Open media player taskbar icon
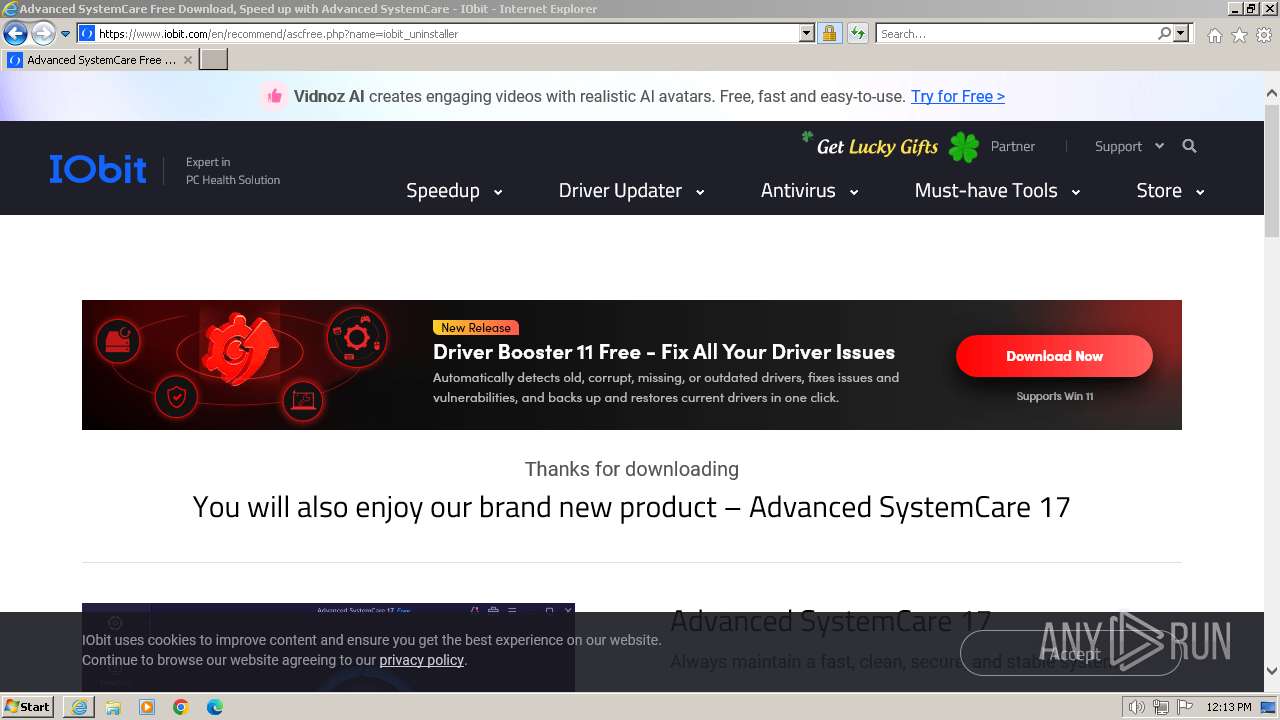This screenshot has height=720, width=1280. pyautogui.click(x=147, y=707)
